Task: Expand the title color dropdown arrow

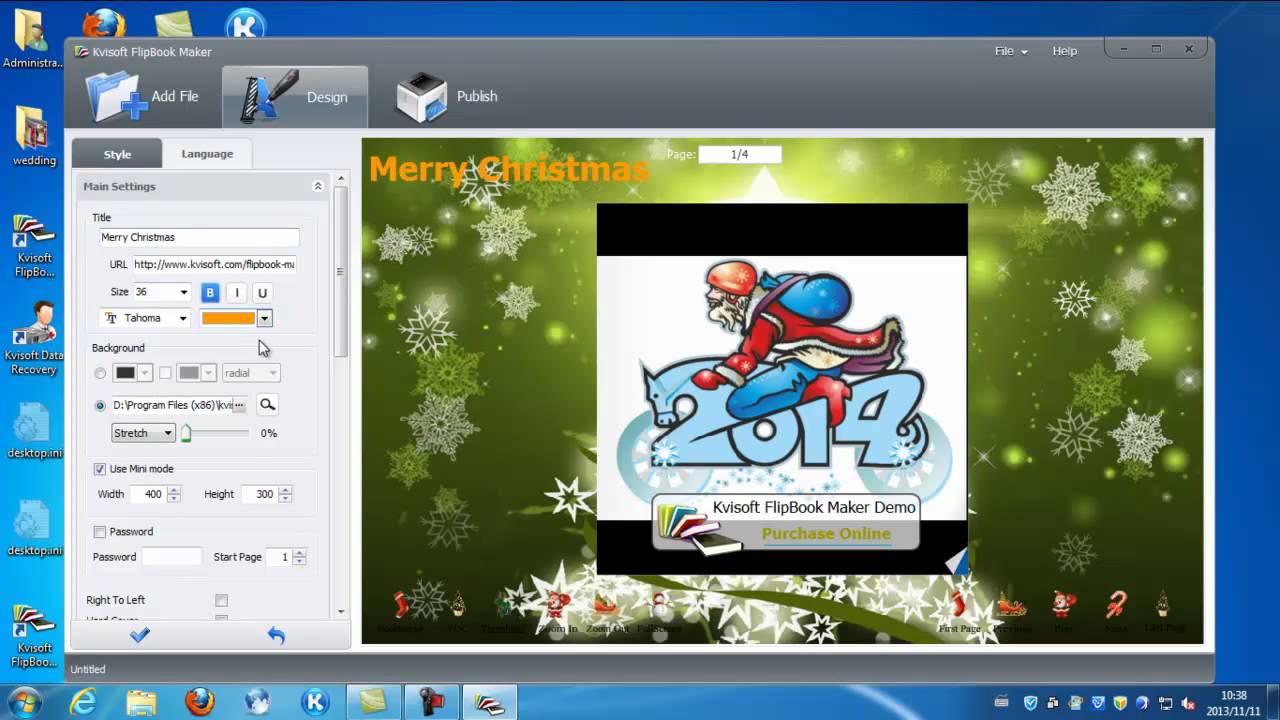Action: [264, 318]
